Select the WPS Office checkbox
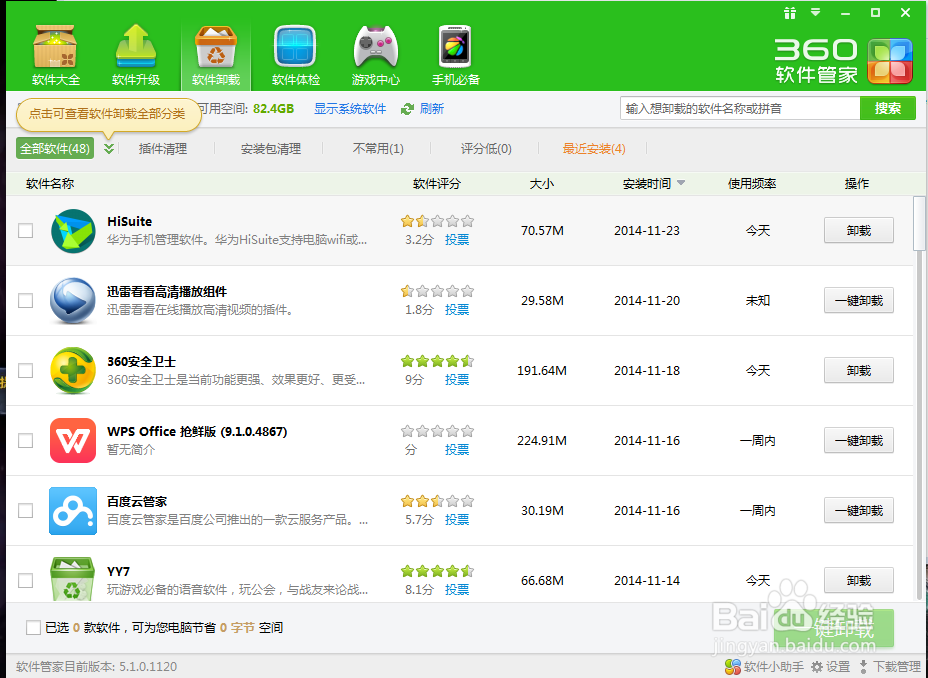This screenshot has height=678, width=928. coord(25,440)
